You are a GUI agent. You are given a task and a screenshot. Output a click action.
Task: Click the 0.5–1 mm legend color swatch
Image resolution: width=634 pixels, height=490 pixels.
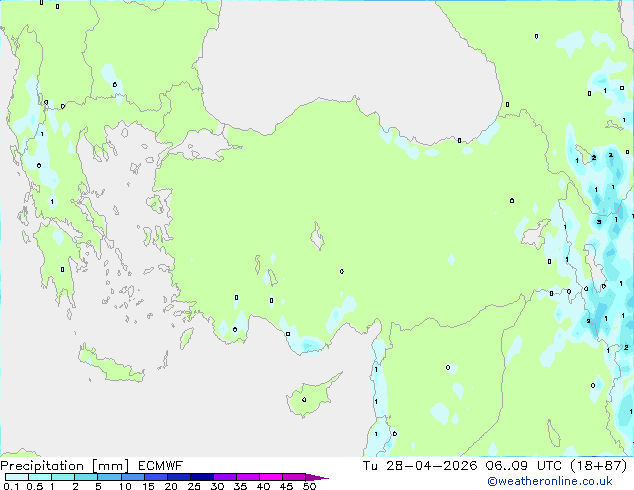click(x=40, y=477)
